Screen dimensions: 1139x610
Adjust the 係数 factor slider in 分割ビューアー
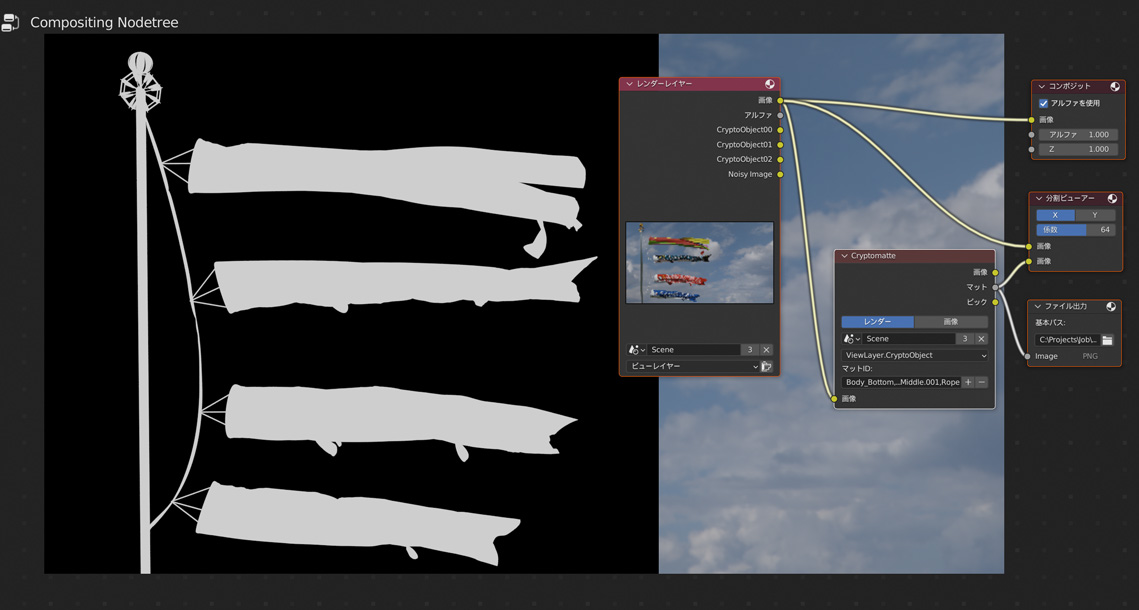pyautogui.click(x=1075, y=229)
